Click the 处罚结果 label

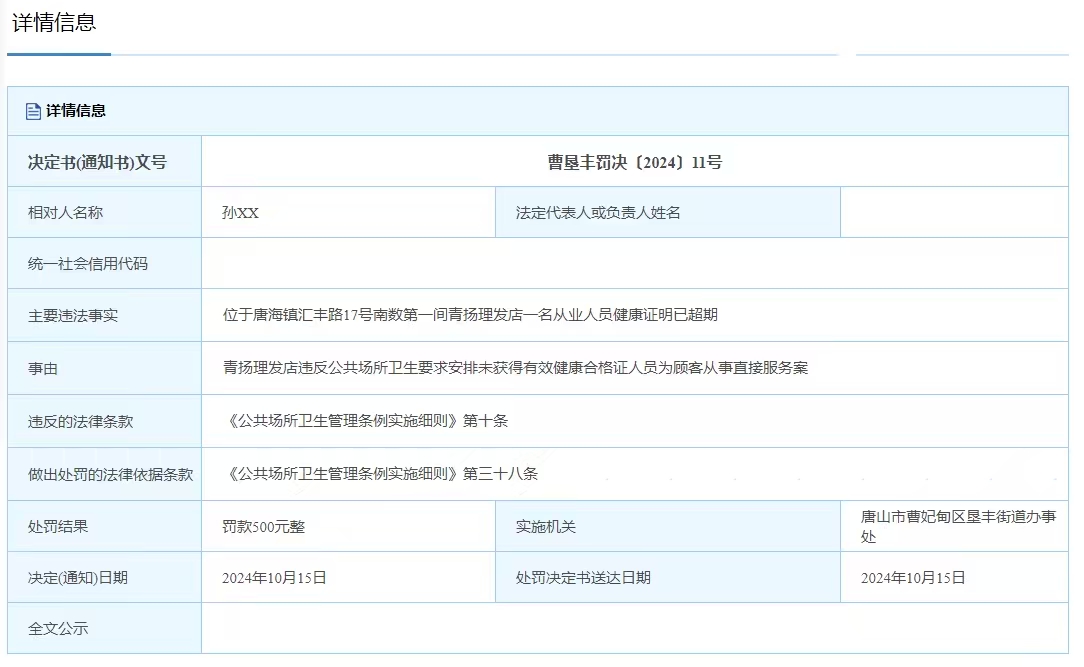click(57, 527)
